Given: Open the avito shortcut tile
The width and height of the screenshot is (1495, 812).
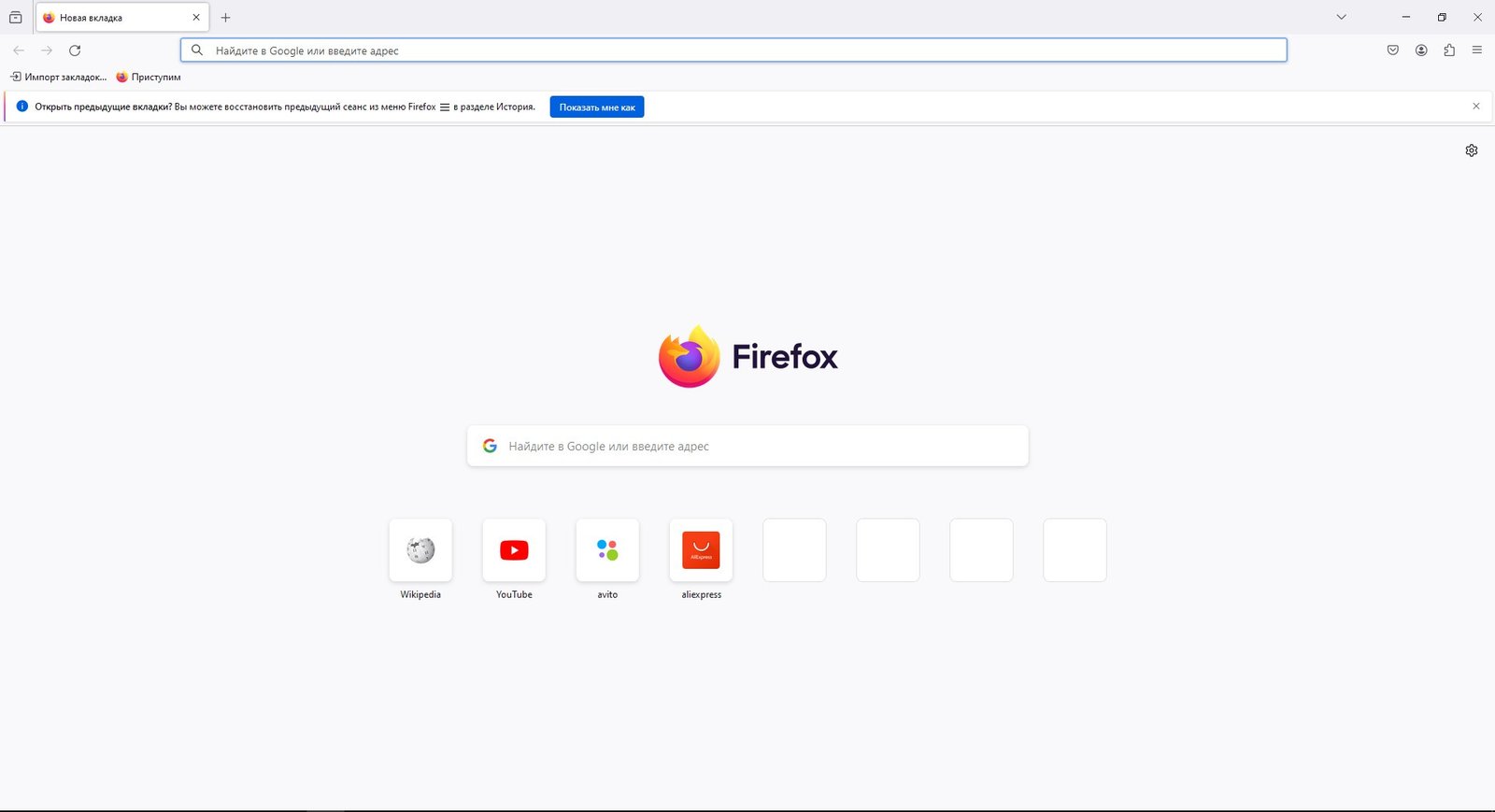Looking at the screenshot, I should pos(607,550).
